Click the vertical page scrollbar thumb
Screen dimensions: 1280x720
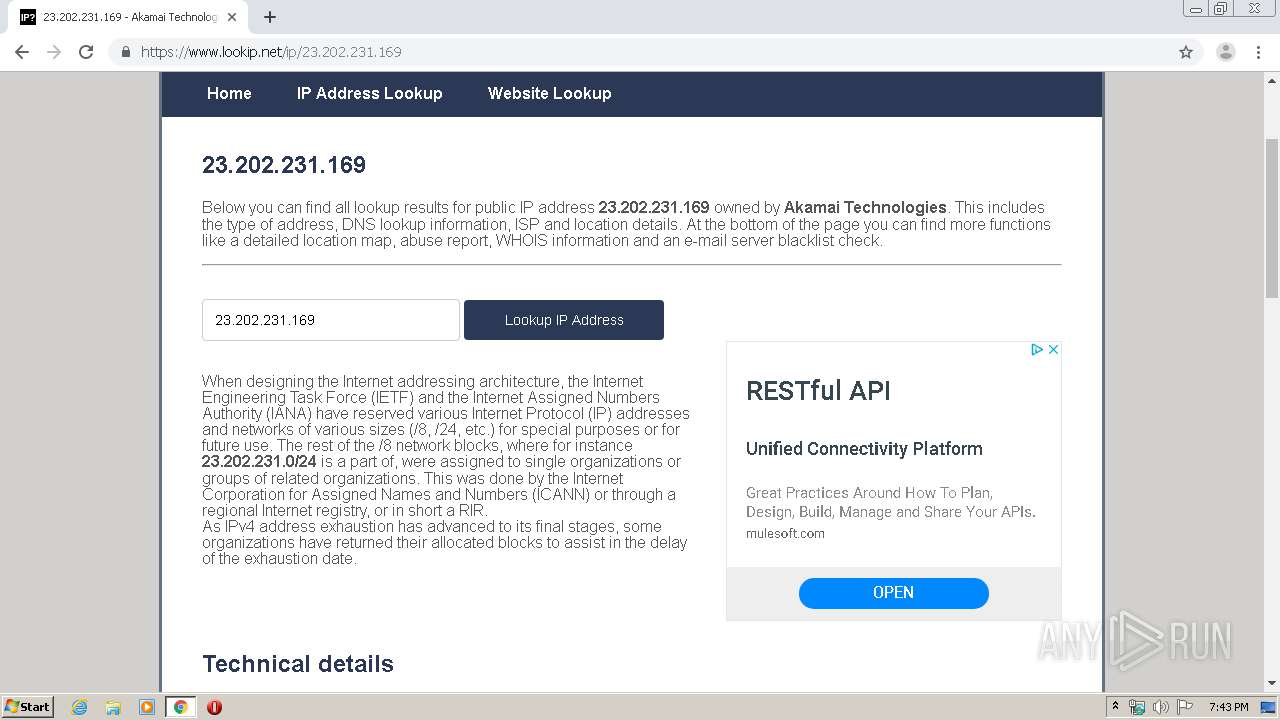pyautogui.click(x=1272, y=218)
